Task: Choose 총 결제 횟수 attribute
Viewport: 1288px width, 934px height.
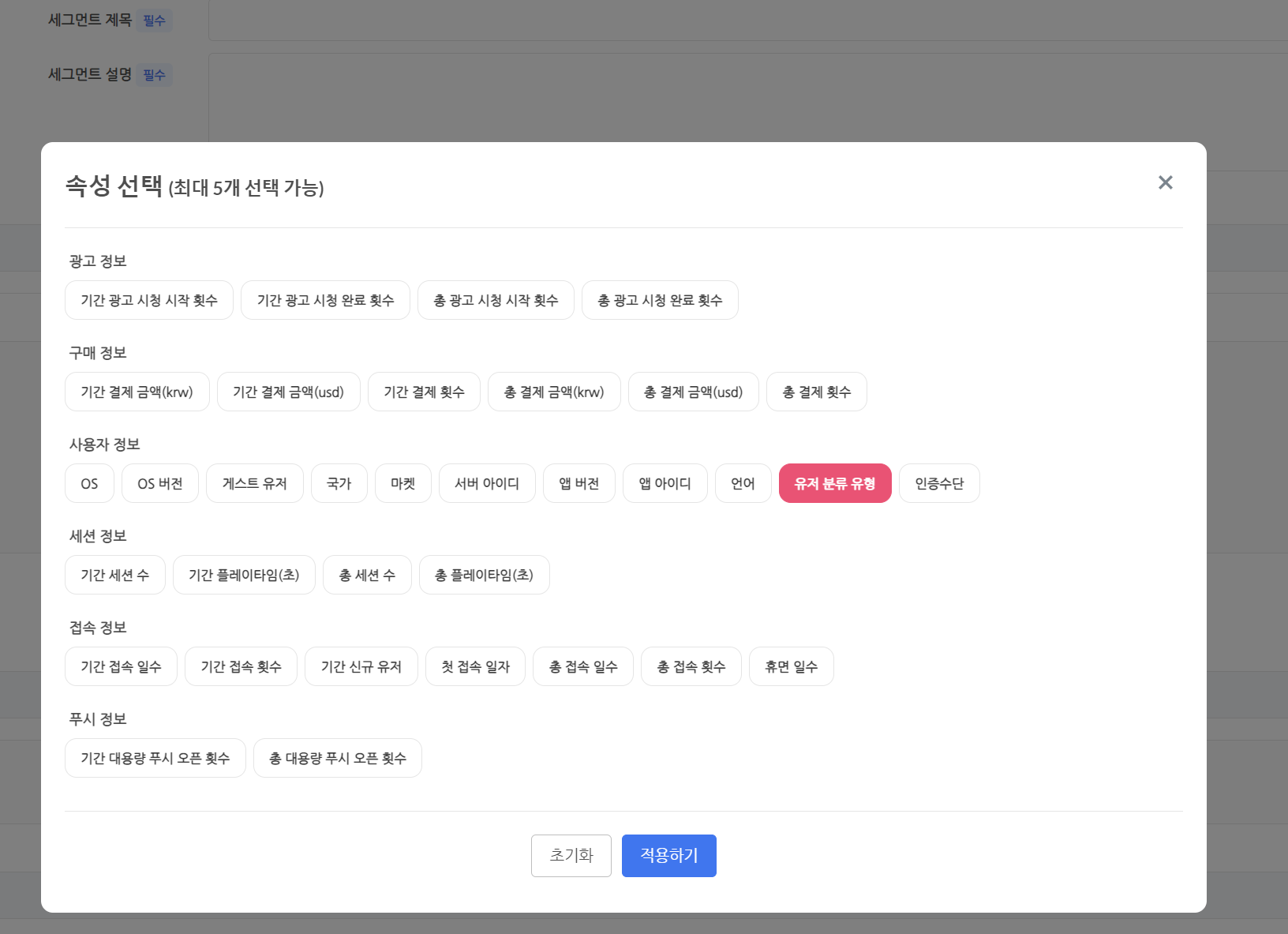Action: [x=817, y=392]
